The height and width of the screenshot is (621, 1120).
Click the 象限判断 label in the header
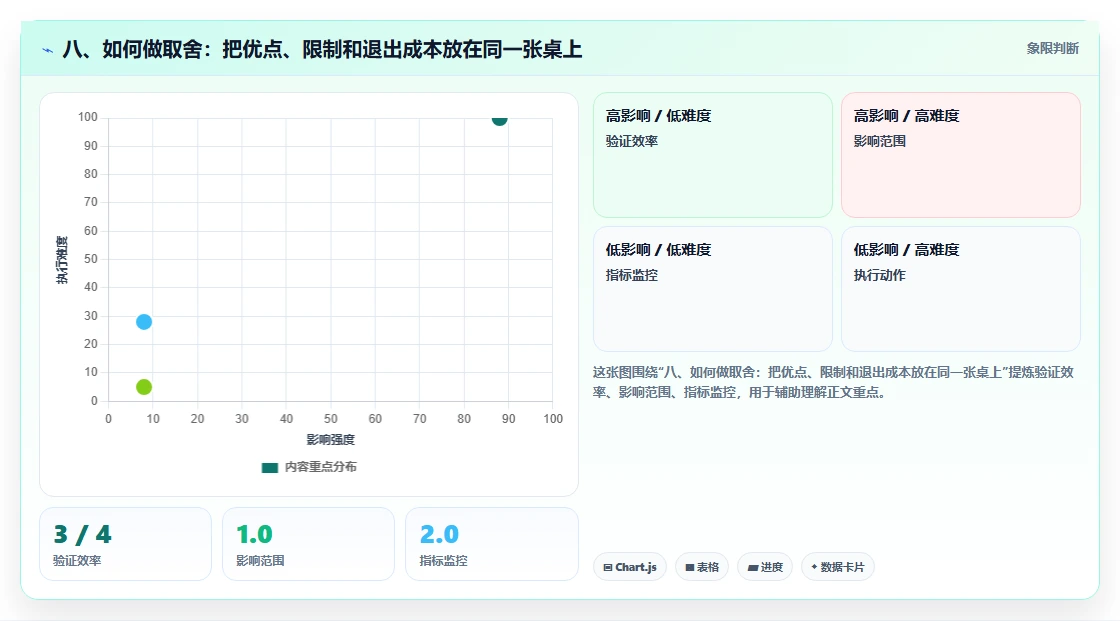pos(1053,48)
